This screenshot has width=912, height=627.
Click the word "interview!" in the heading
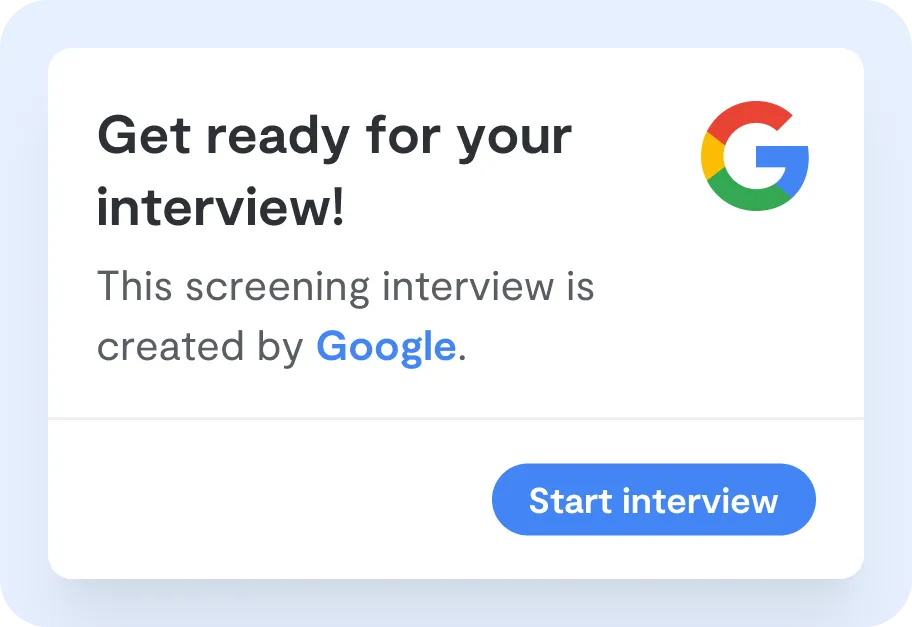point(221,208)
